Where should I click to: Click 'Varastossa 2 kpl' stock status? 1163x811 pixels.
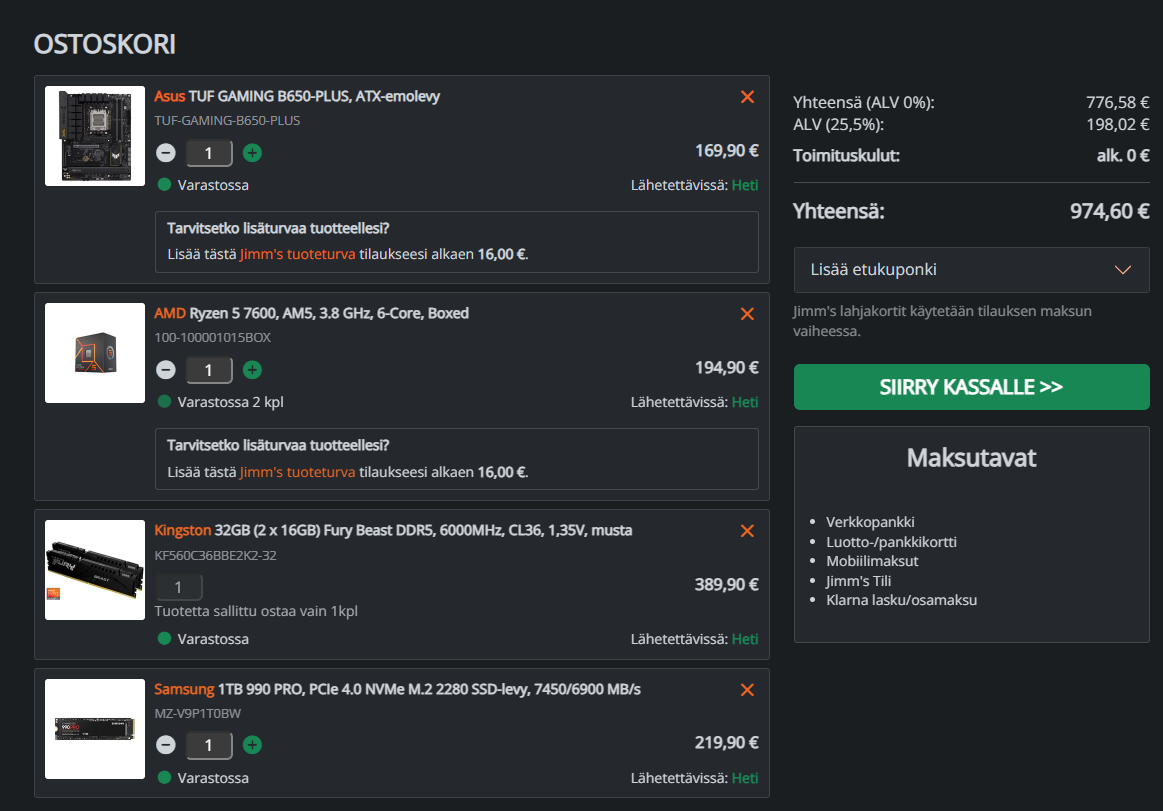tap(230, 402)
